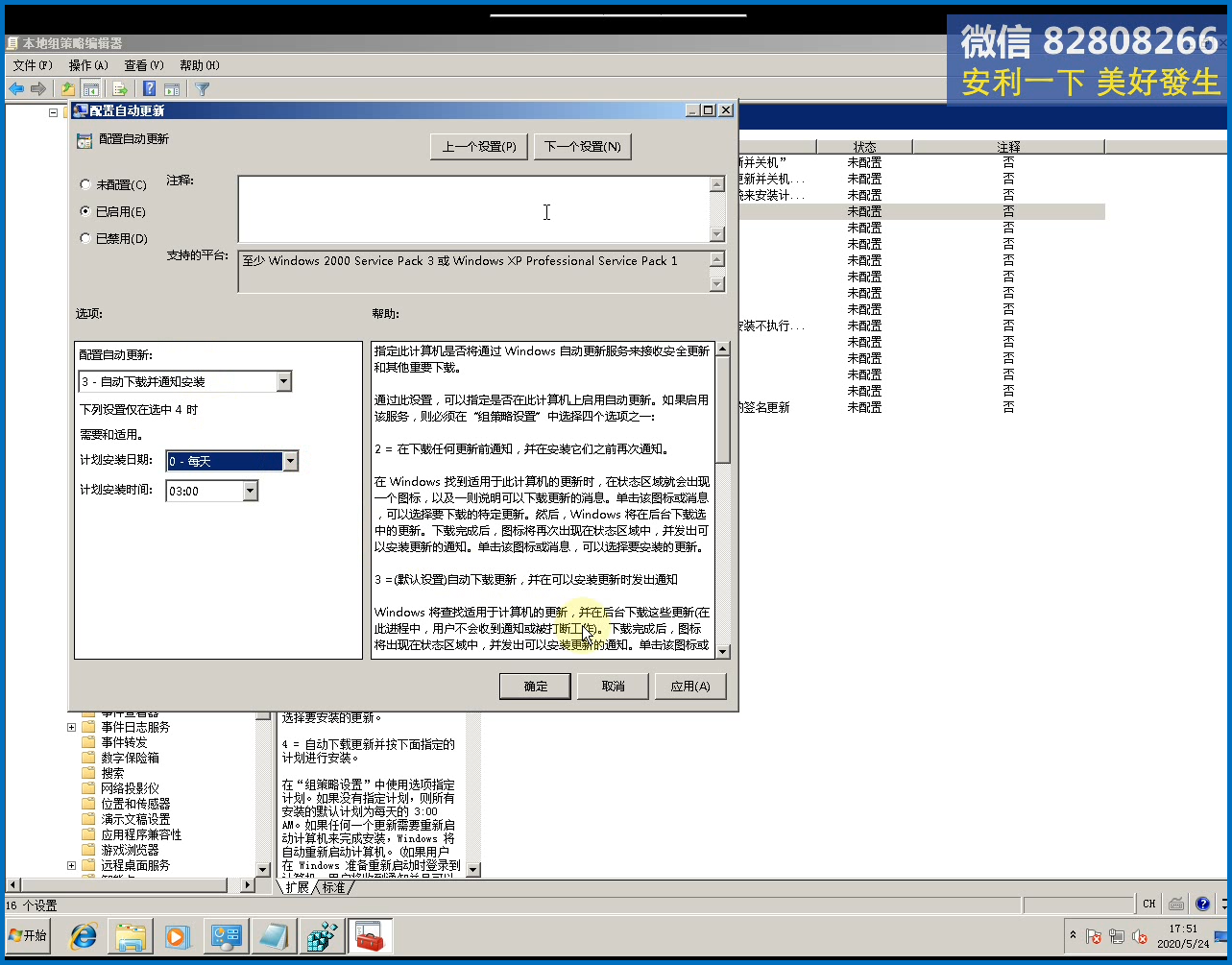Select the 已启用 radio button
Image resolution: width=1232 pixels, height=965 pixels.
point(86,211)
